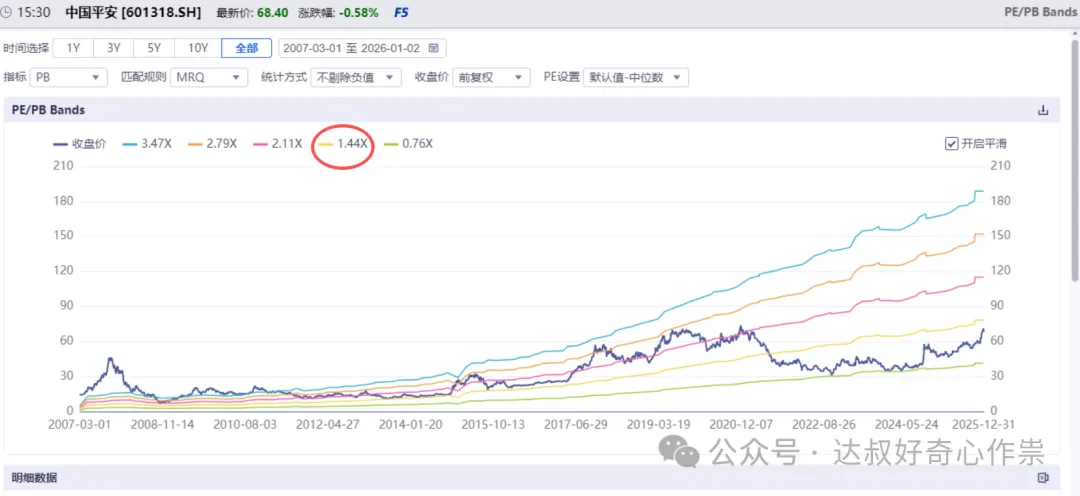The height and width of the screenshot is (496, 1080).
Task: Open the 收盘价 前复权 dropdown
Action: pyautogui.click(x=491, y=77)
